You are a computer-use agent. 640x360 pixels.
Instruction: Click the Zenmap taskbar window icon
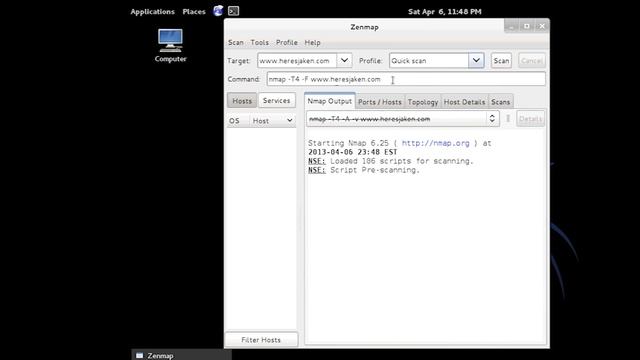coord(140,356)
